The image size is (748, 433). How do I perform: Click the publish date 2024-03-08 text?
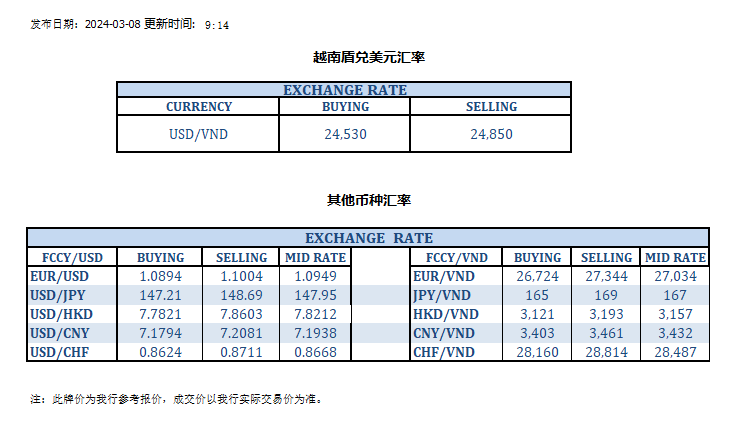(111, 24)
